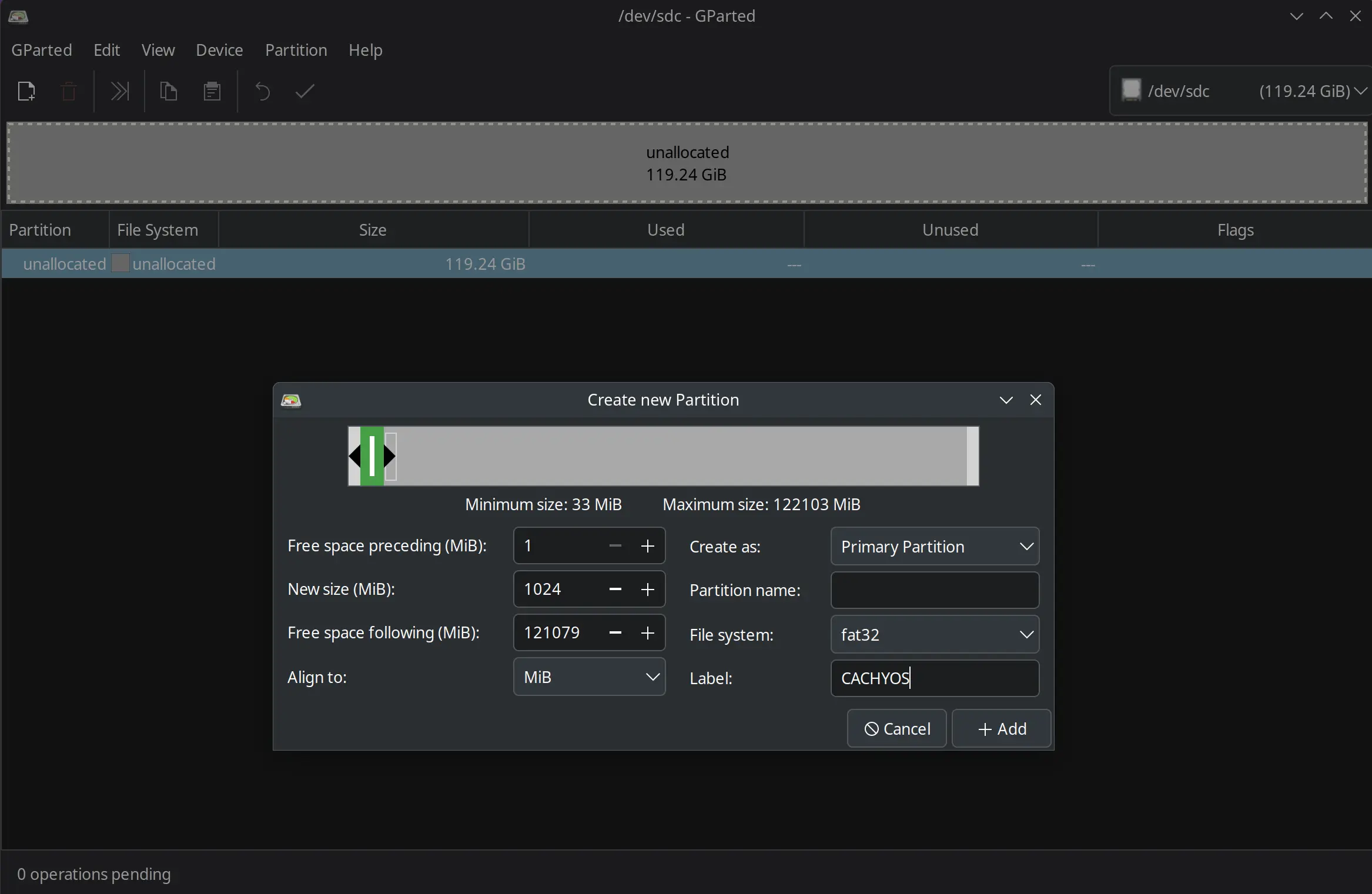Open the /dev/sdc device selector dropdown
Screen dimensions: 1372x894
[1240, 91]
